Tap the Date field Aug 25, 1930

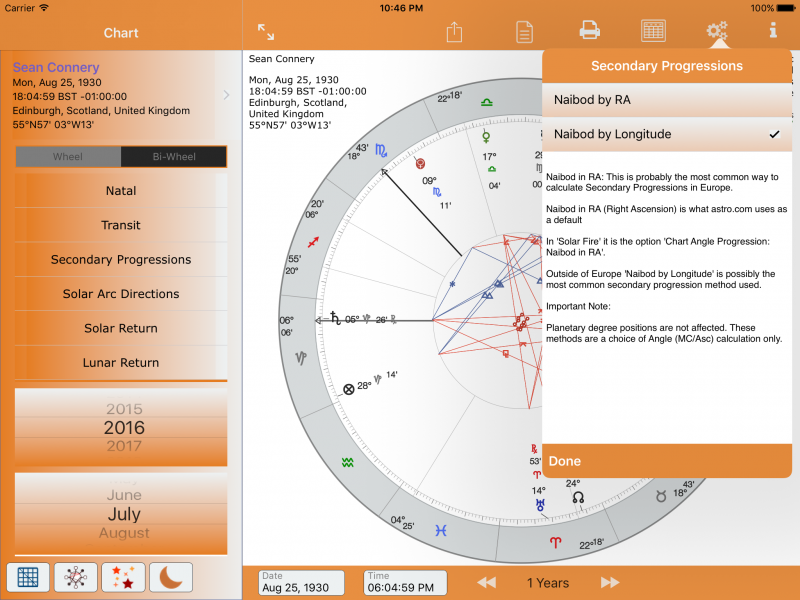point(300,583)
